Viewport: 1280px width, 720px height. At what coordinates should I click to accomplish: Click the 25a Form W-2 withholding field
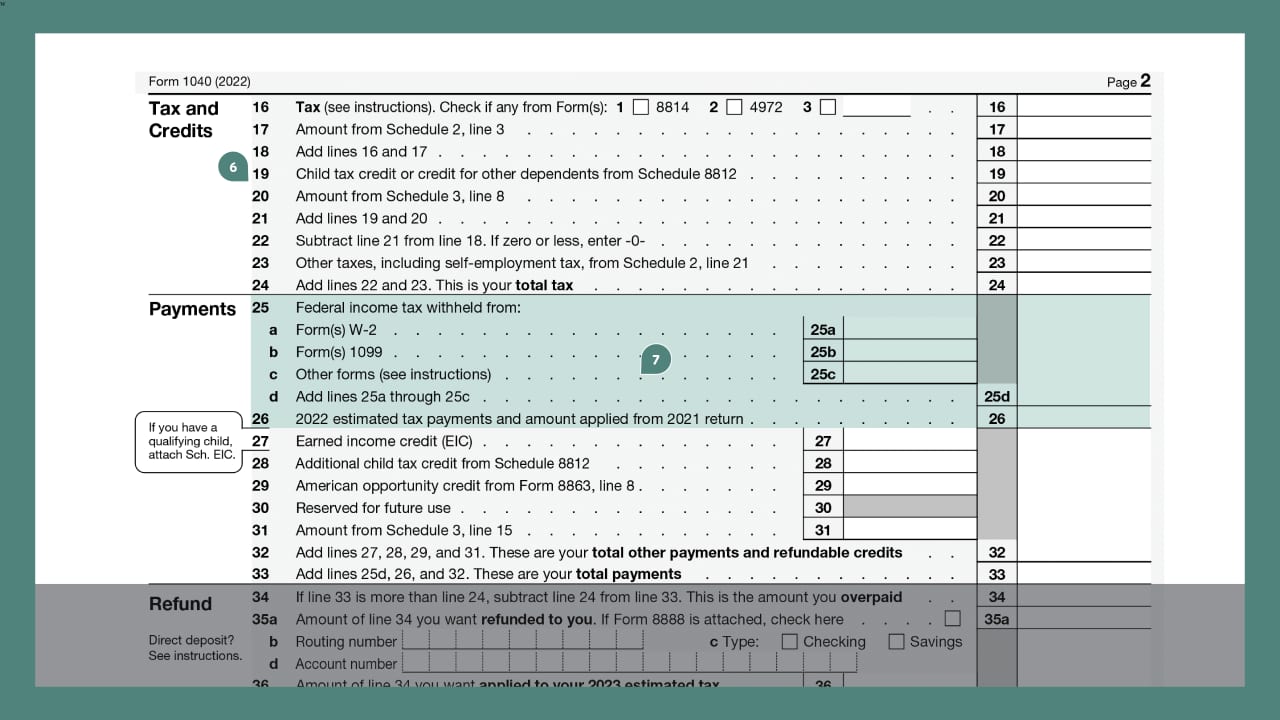coord(910,329)
